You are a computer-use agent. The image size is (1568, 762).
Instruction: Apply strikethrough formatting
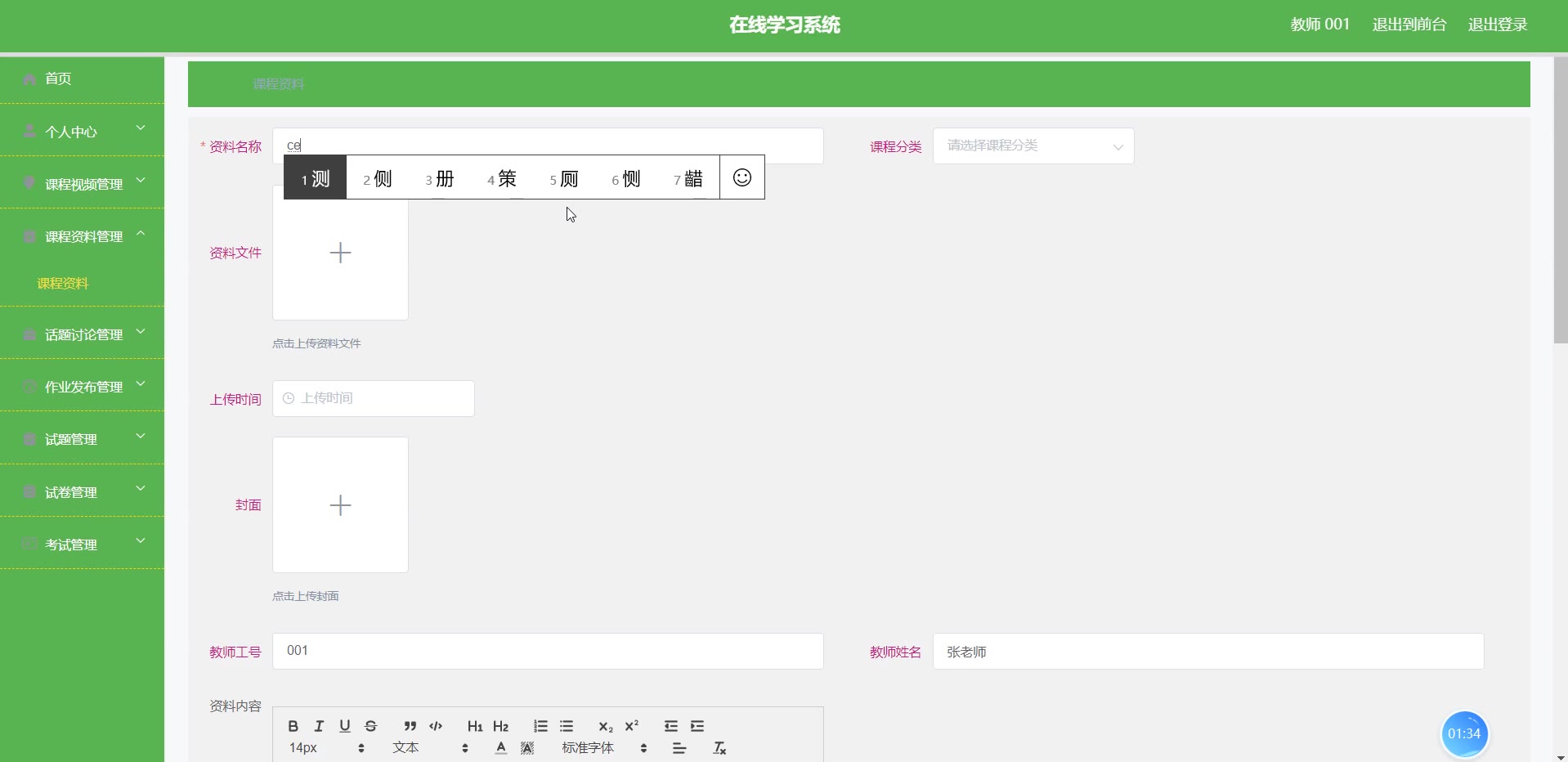click(x=370, y=726)
